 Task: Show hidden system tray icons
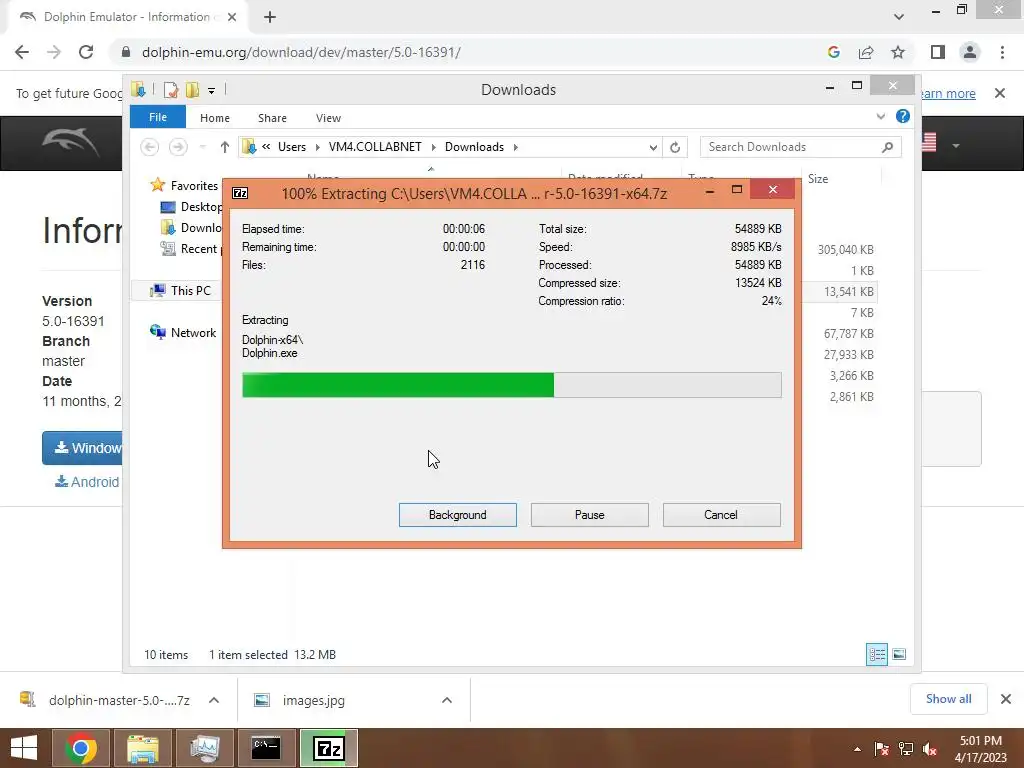(x=857, y=749)
